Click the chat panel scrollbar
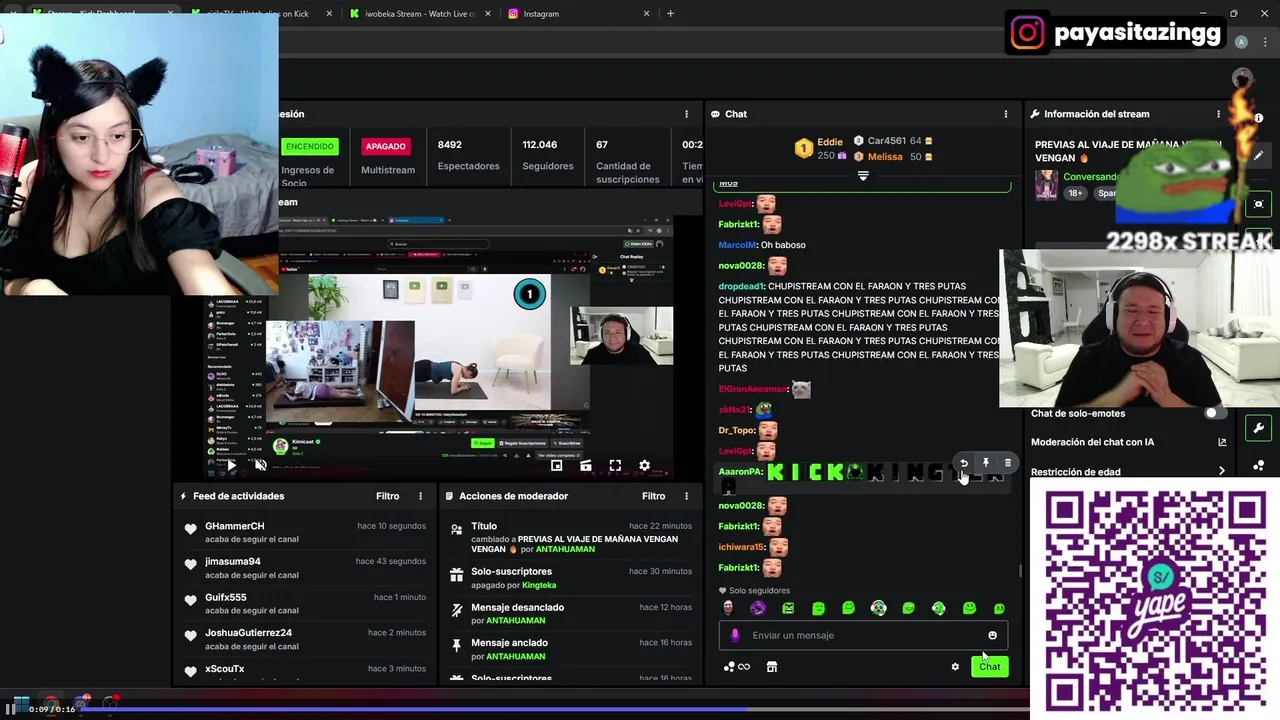 pos(1019,571)
